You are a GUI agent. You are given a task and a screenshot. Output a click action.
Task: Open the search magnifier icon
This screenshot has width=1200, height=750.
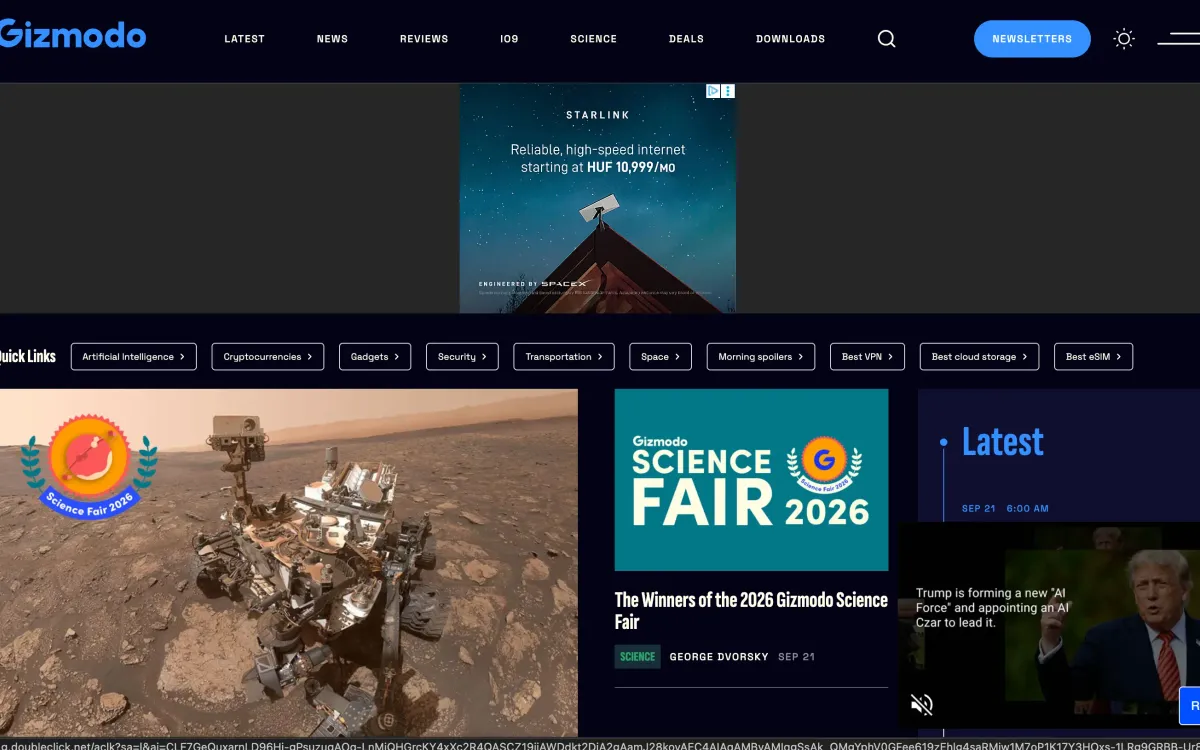click(x=886, y=39)
